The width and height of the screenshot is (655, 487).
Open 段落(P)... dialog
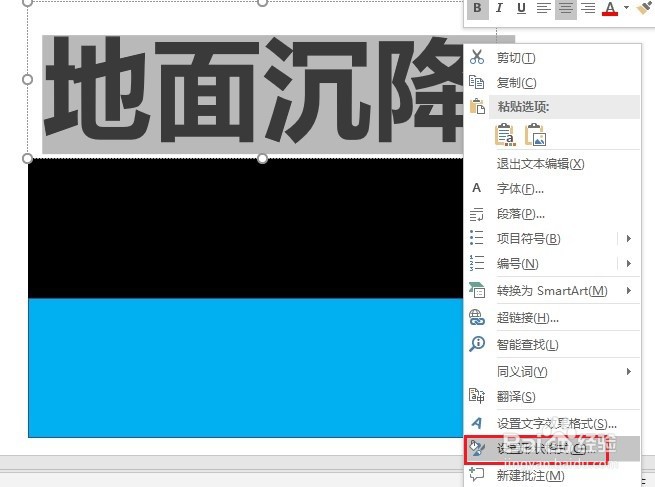point(520,214)
